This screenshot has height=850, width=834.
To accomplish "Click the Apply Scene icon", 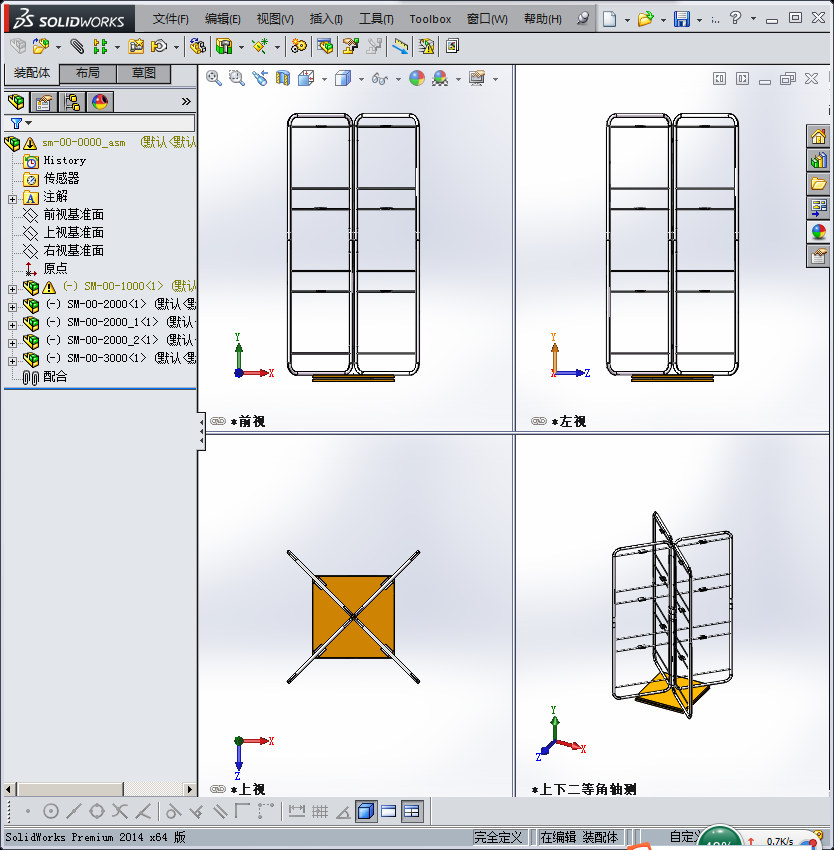I will click(440, 79).
